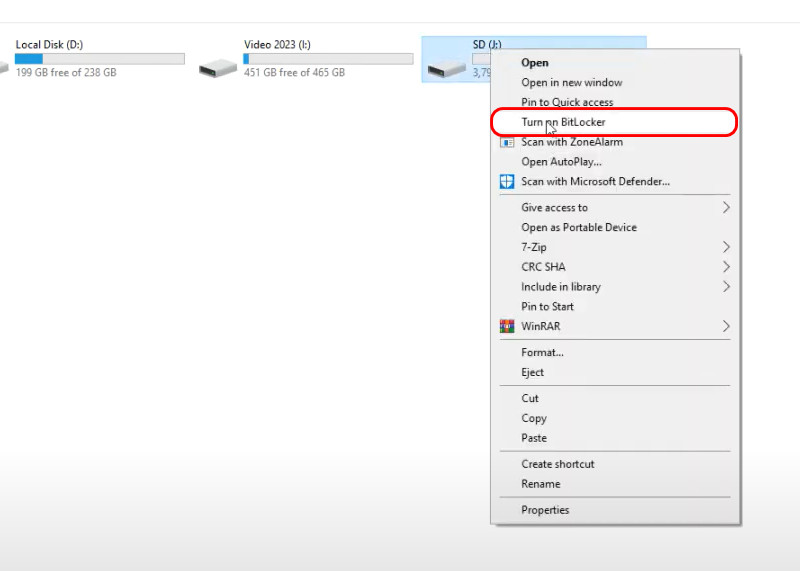
Task: Click the Microsoft Defender shield icon
Action: pyautogui.click(x=507, y=182)
